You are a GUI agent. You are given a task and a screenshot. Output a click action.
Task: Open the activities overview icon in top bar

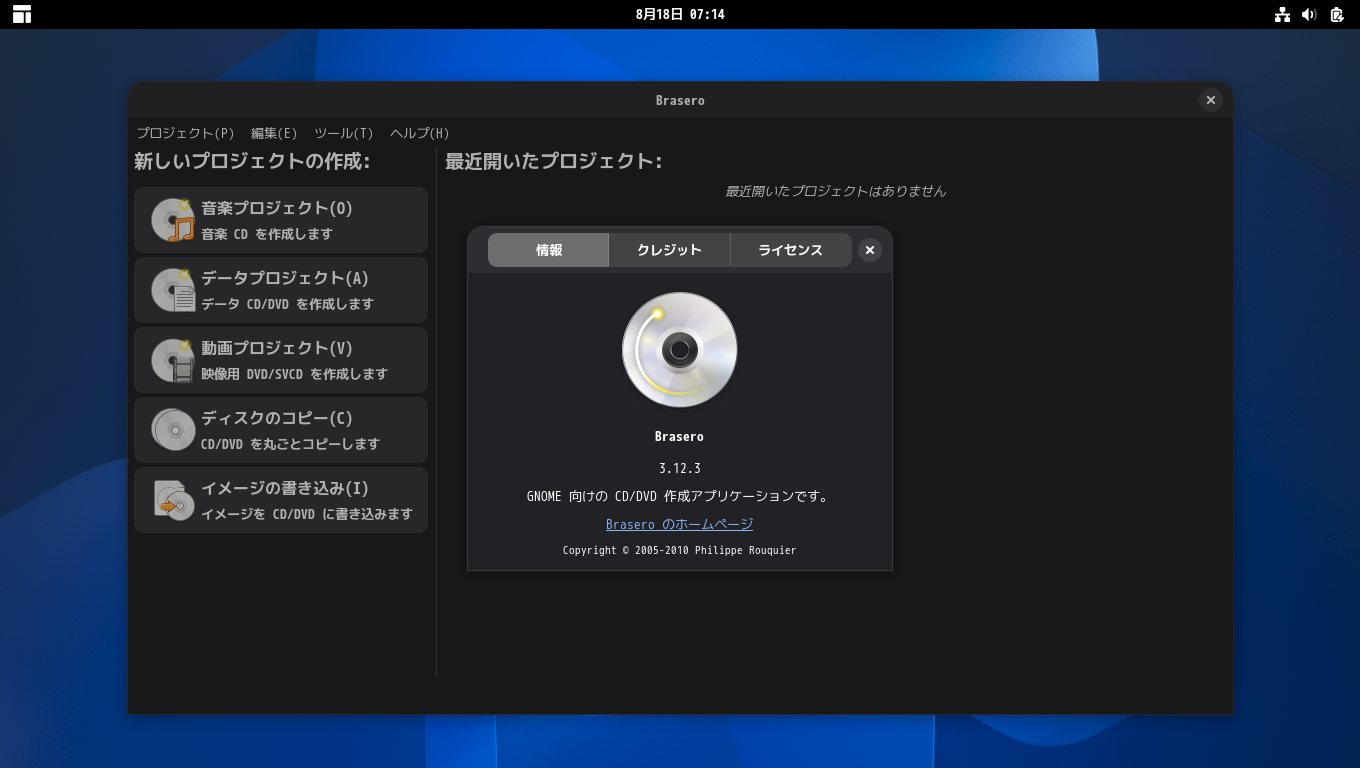click(x=22, y=14)
